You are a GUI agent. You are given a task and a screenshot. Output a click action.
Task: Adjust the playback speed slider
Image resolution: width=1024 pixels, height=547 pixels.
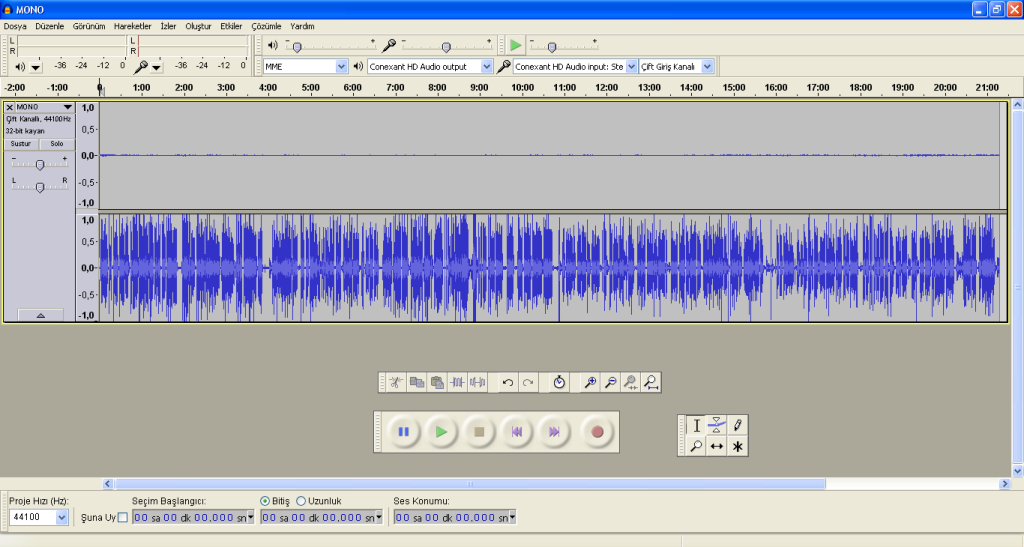[x=552, y=47]
